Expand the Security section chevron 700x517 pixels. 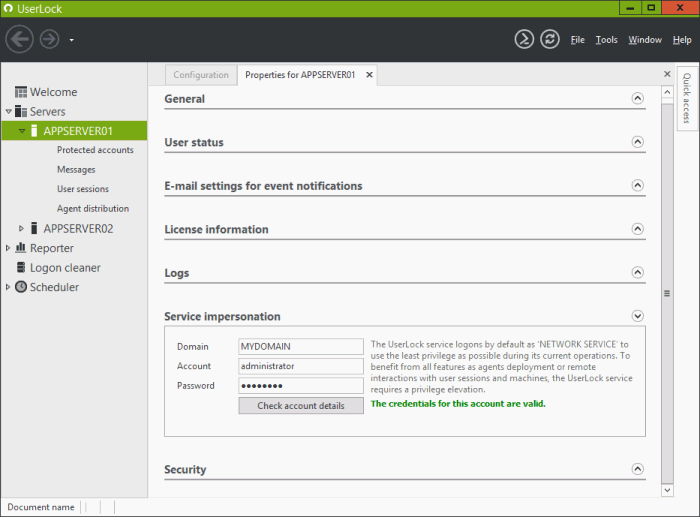pos(638,469)
